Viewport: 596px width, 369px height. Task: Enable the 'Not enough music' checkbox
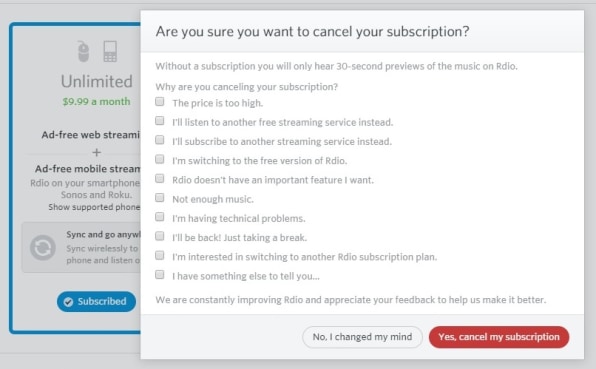coord(160,198)
